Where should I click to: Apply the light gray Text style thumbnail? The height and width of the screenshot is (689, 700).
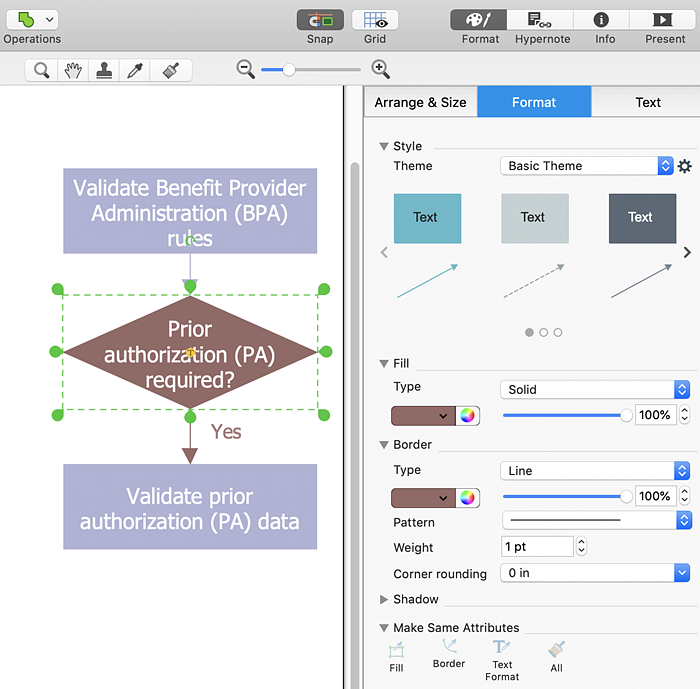[535, 218]
